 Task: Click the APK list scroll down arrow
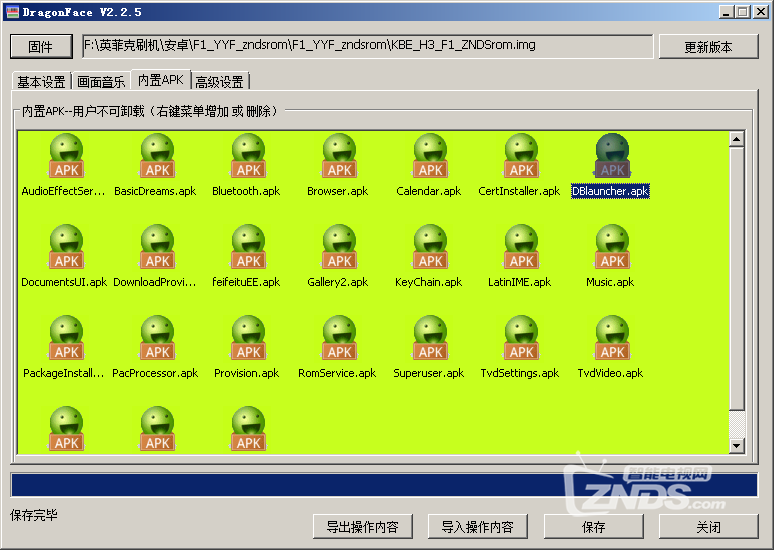pos(736,446)
